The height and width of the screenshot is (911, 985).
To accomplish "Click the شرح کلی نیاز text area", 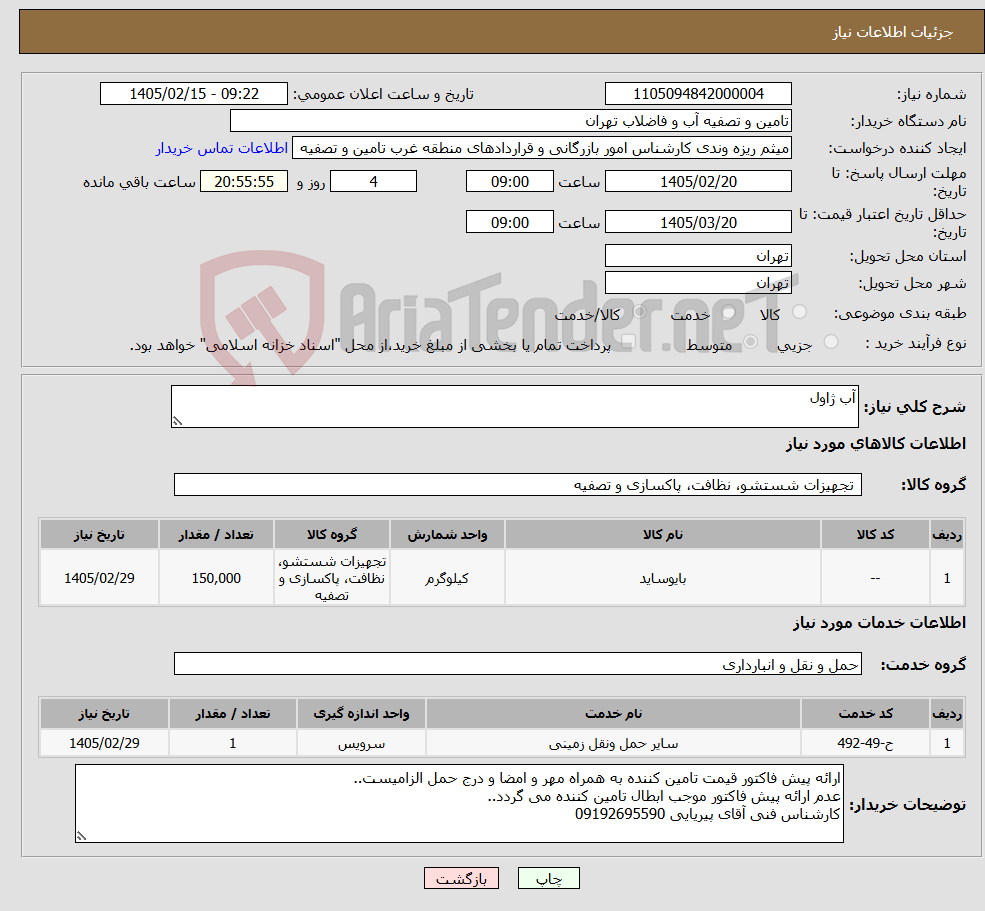I will 514,406.
